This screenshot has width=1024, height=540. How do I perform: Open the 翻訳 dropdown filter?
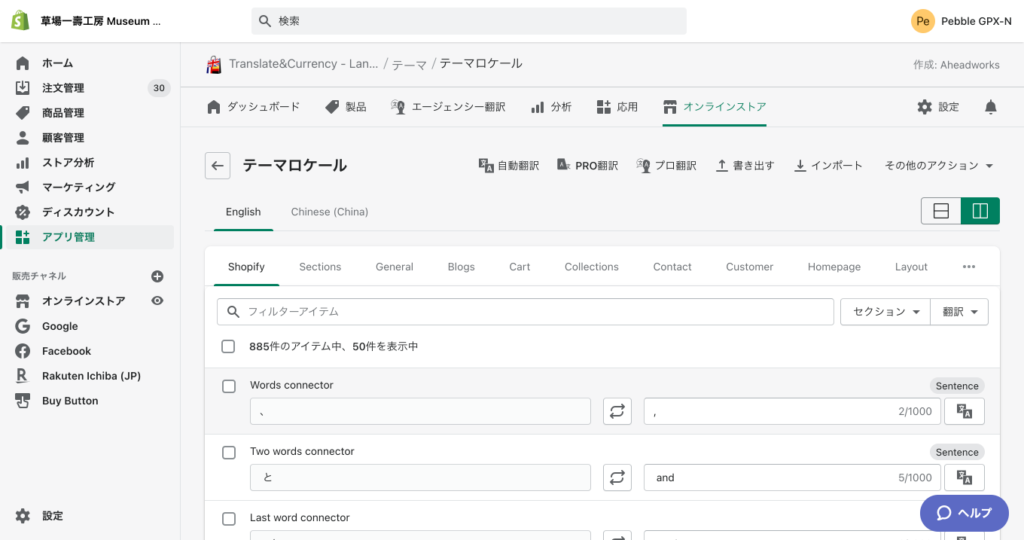(x=959, y=312)
